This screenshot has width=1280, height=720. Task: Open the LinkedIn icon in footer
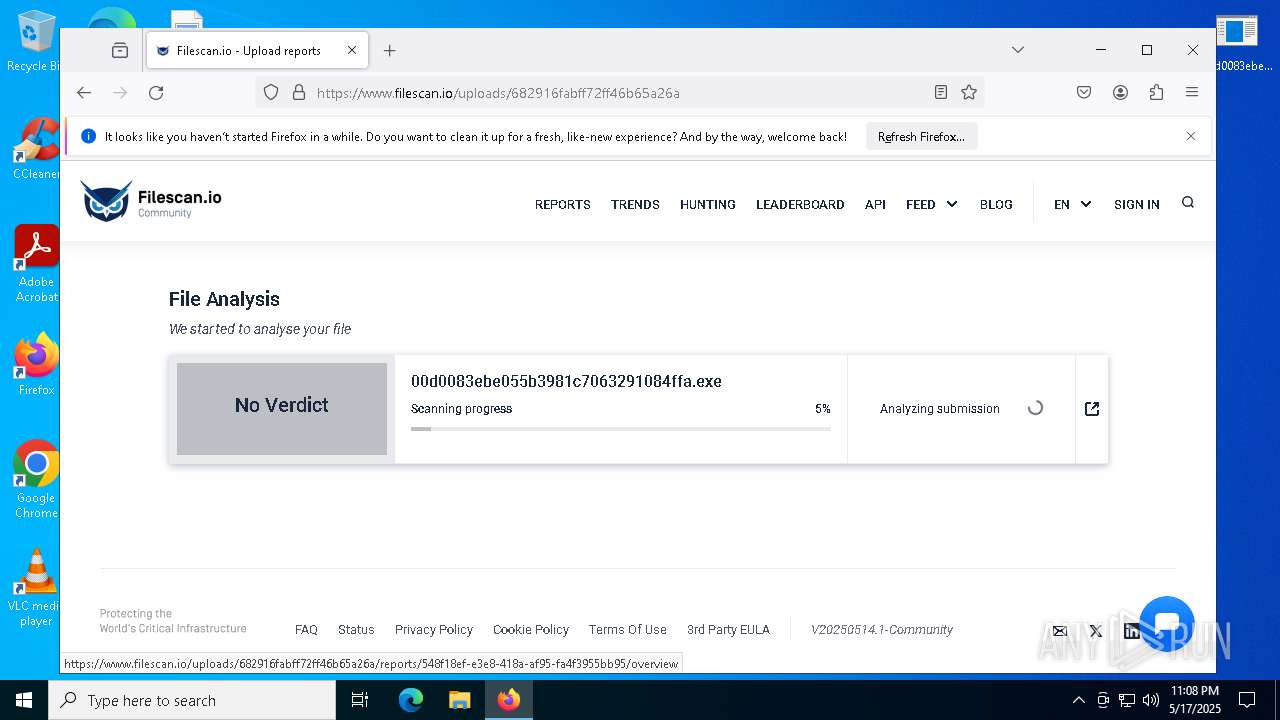click(1132, 630)
